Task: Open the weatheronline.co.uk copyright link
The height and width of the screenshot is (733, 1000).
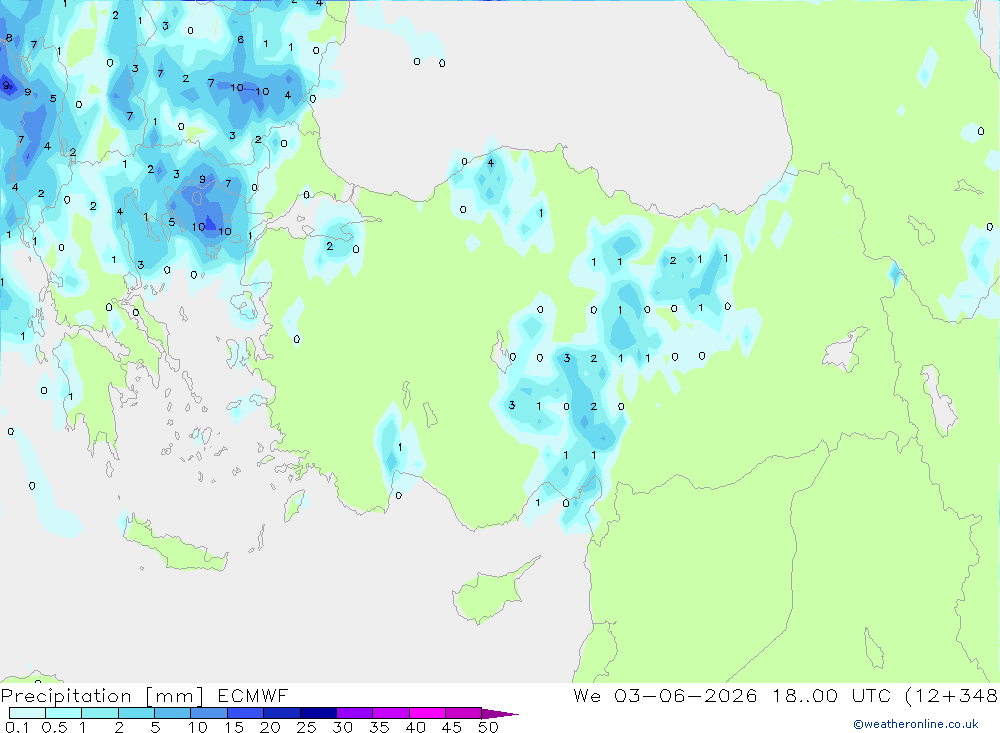Action: click(x=916, y=724)
